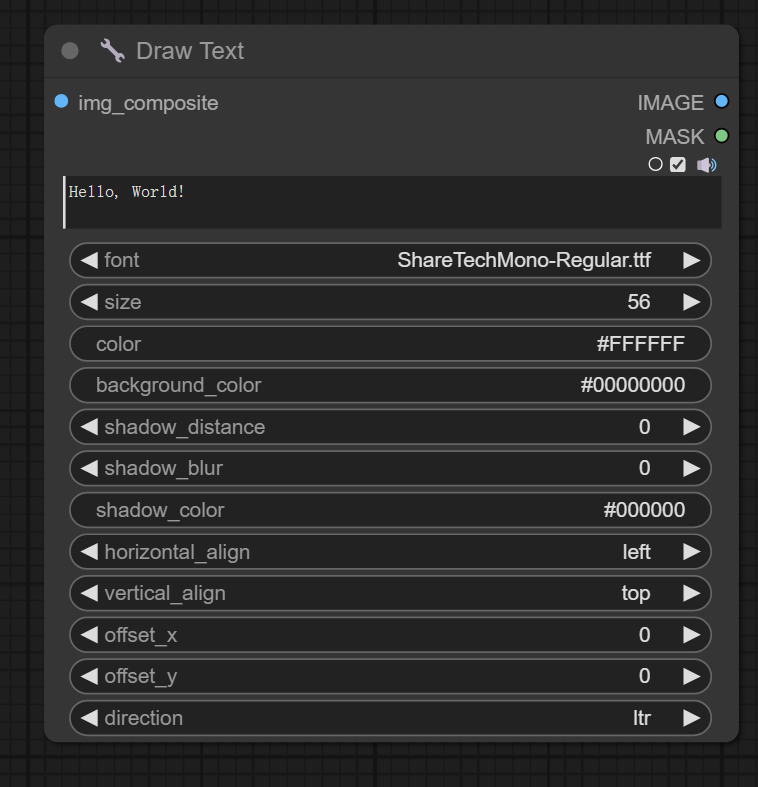Select the empty radio circle above text box

655,165
